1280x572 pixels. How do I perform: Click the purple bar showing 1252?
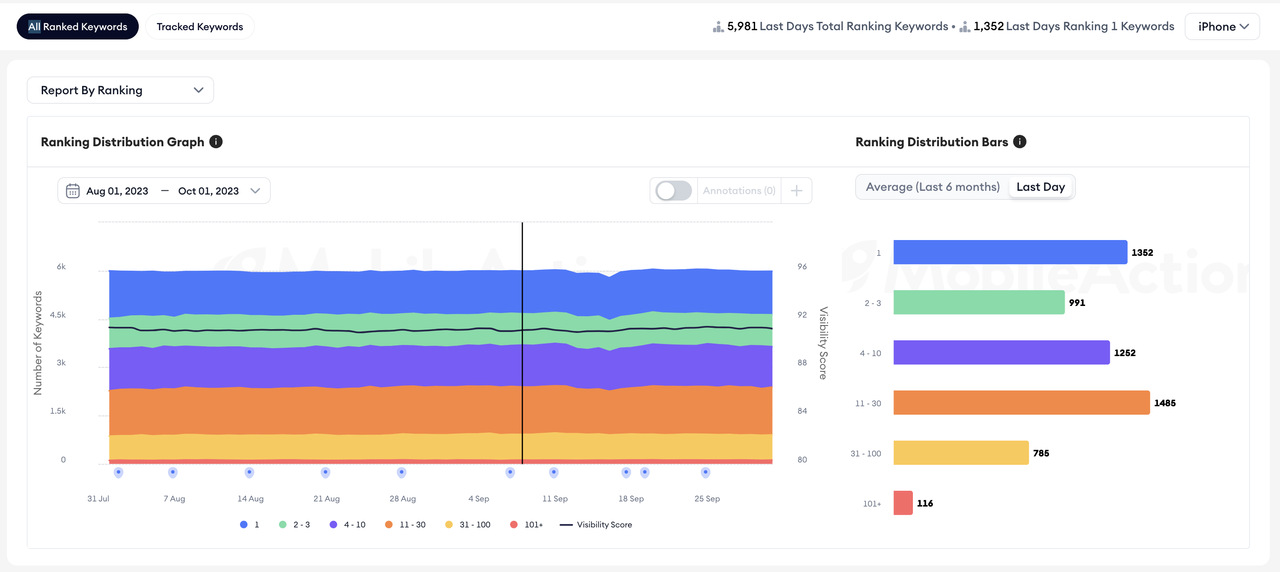click(x=1001, y=352)
